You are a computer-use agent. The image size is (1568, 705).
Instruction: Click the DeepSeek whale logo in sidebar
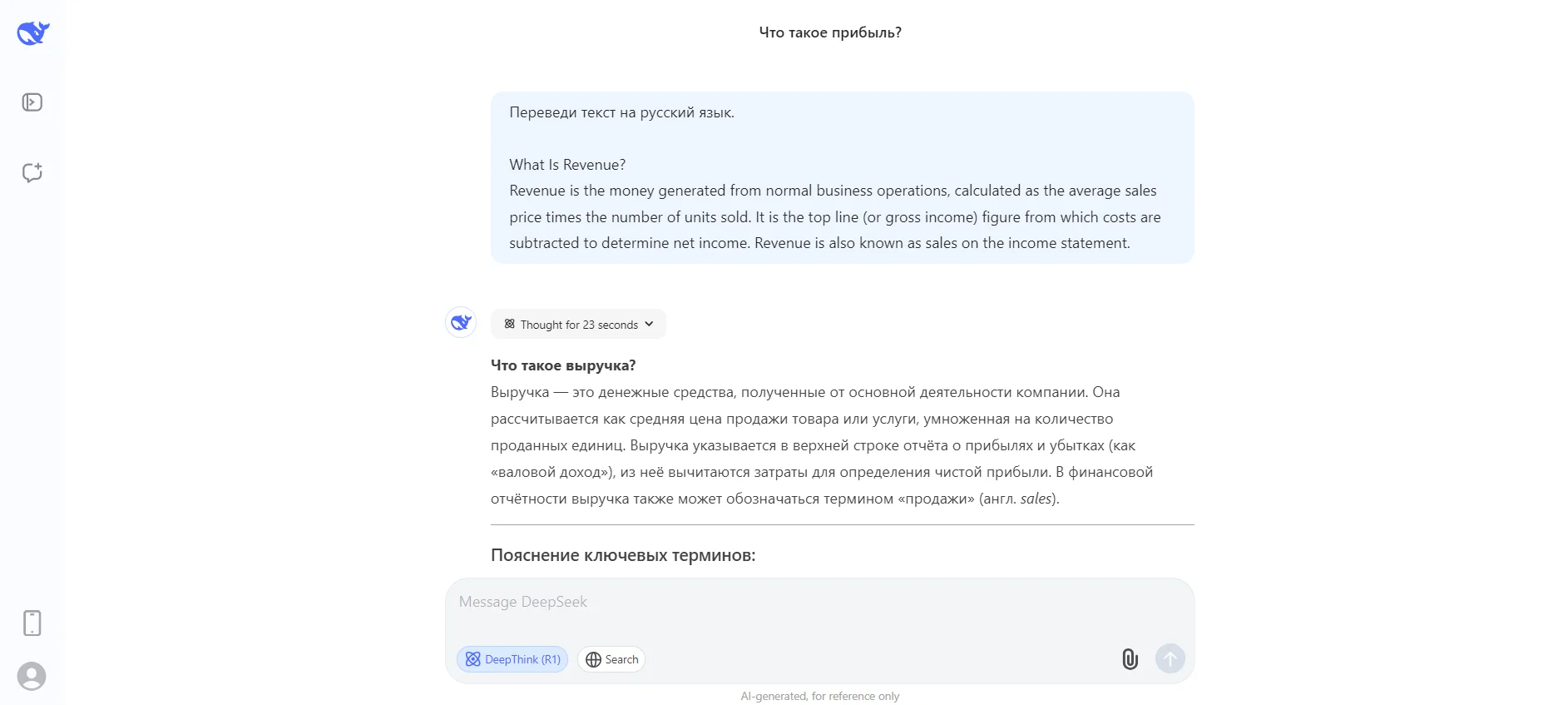pyautogui.click(x=33, y=32)
